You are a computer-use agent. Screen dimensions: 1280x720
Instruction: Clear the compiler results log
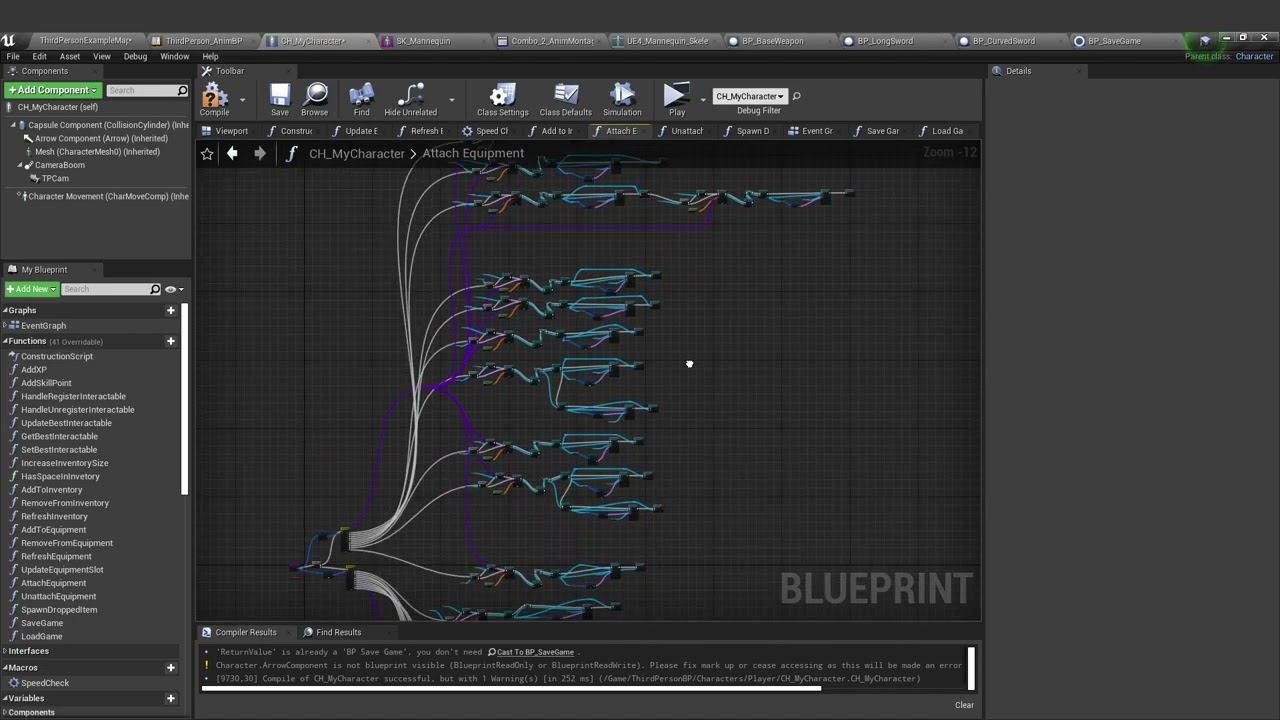(964, 705)
